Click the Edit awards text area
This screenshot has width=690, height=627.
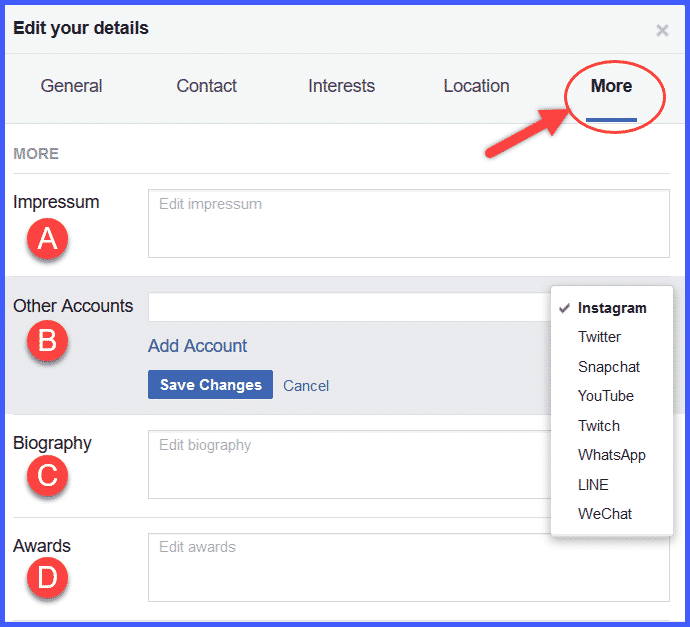(408, 567)
